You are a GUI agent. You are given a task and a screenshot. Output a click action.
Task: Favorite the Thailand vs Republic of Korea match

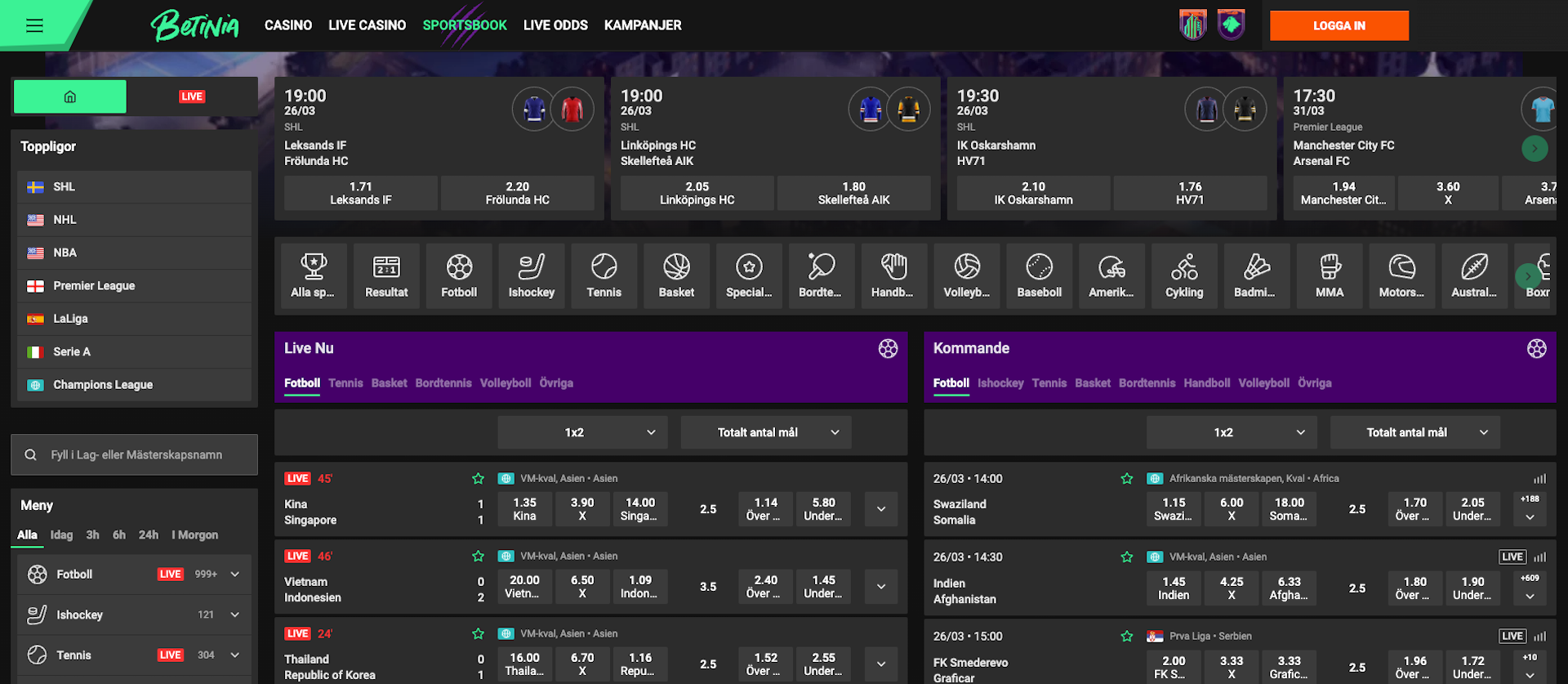coord(479,634)
